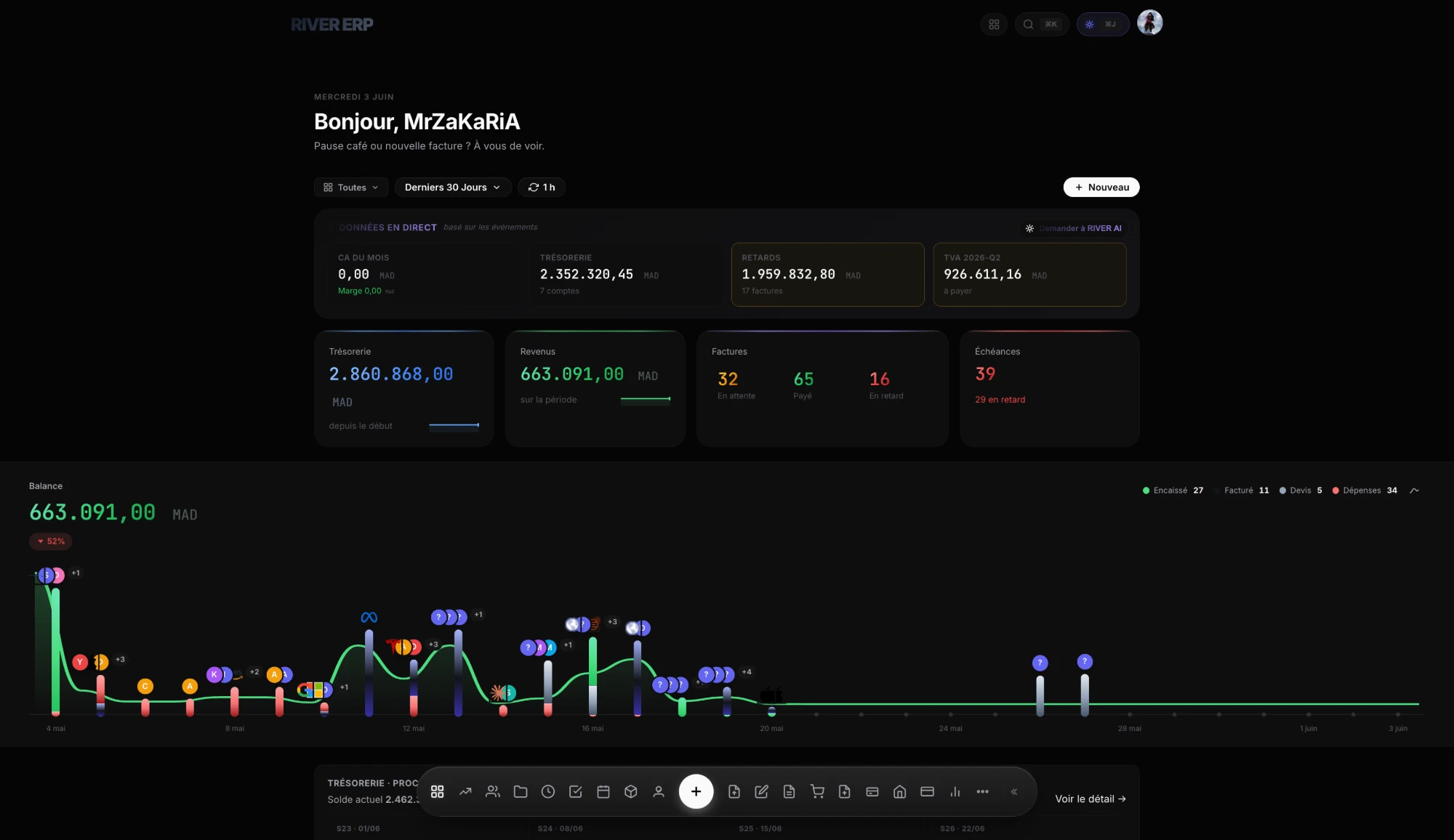Open the trending-up analytics icon in the dock
Viewport: 1454px width, 840px height.
[x=465, y=791]
